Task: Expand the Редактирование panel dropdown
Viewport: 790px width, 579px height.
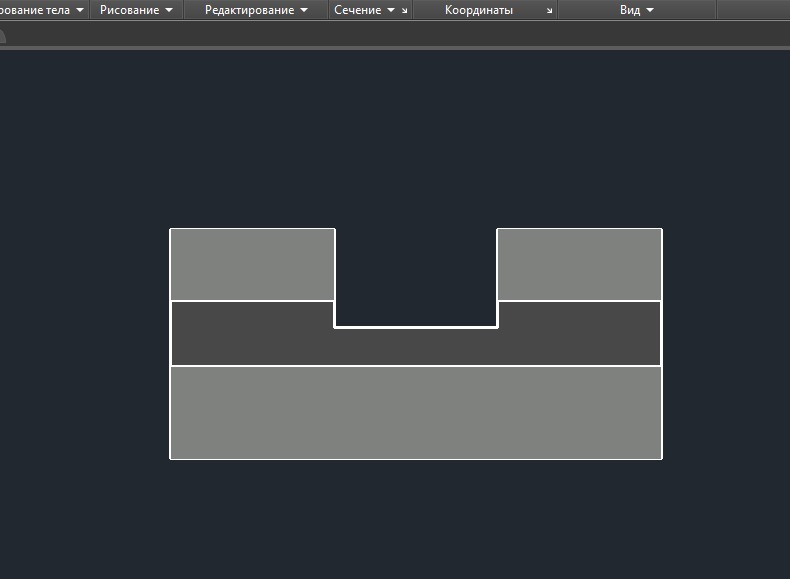Action: coord(304,10)
